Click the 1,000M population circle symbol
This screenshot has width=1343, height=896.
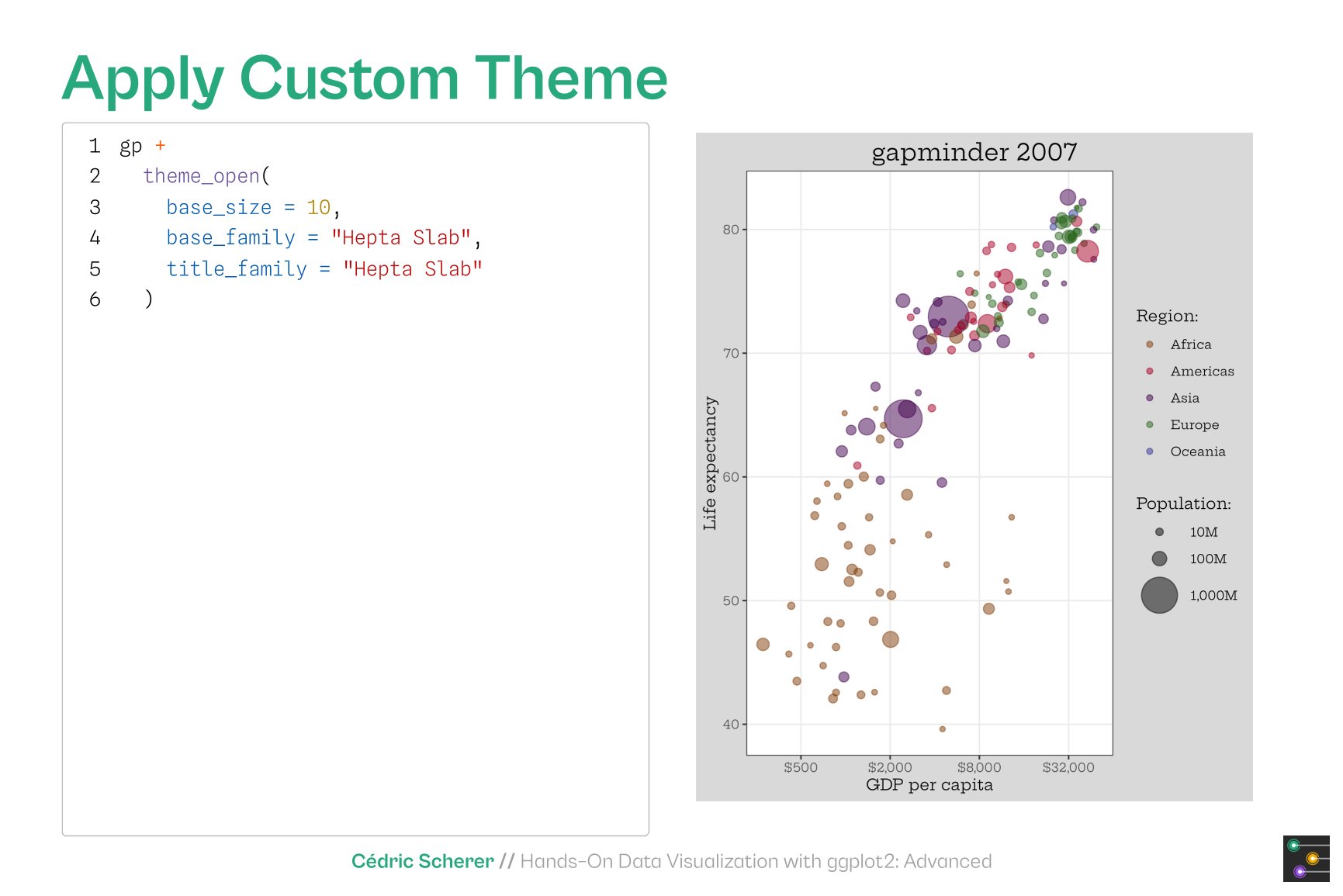tap(1158, 596)
